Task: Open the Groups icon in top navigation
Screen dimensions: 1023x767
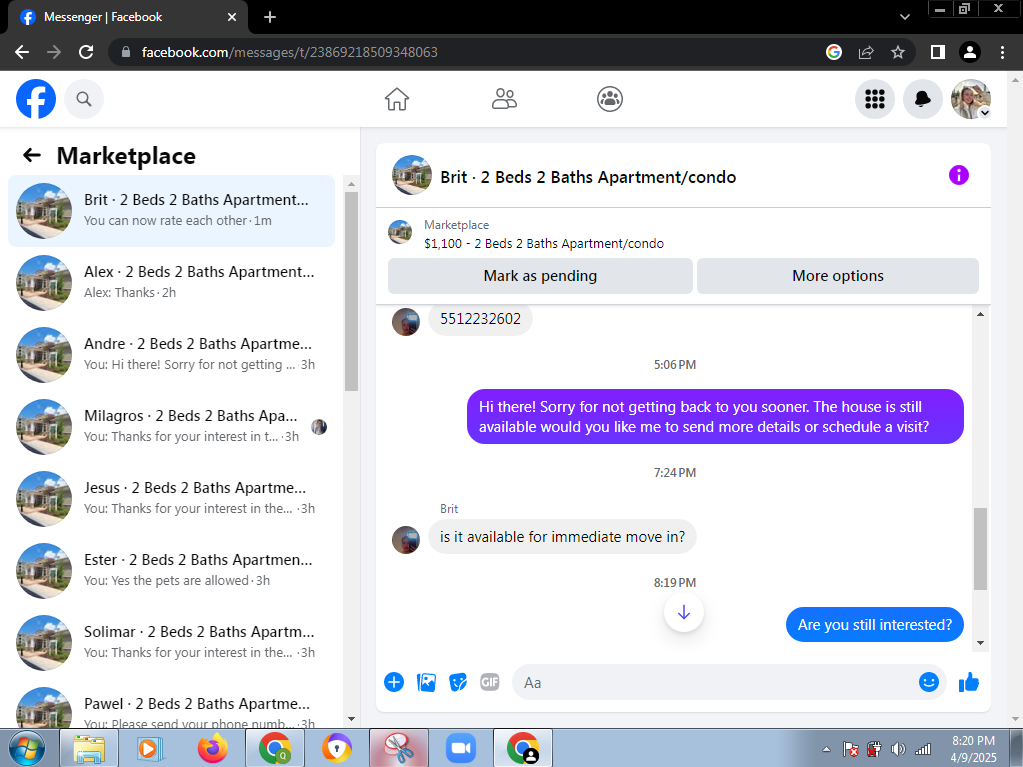Action: pos(610,99)
